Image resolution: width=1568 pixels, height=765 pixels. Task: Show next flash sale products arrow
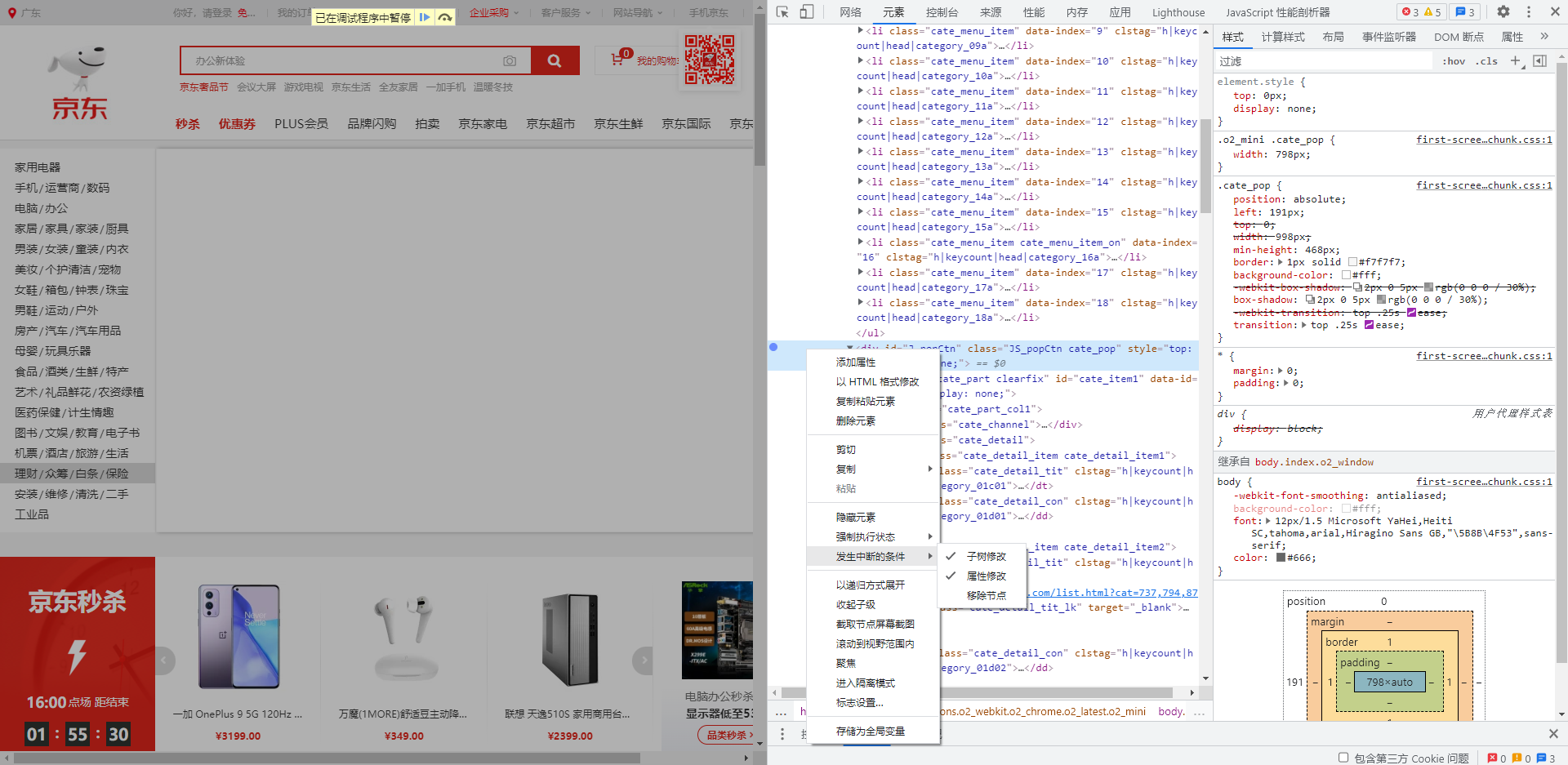tap(643, 660)
